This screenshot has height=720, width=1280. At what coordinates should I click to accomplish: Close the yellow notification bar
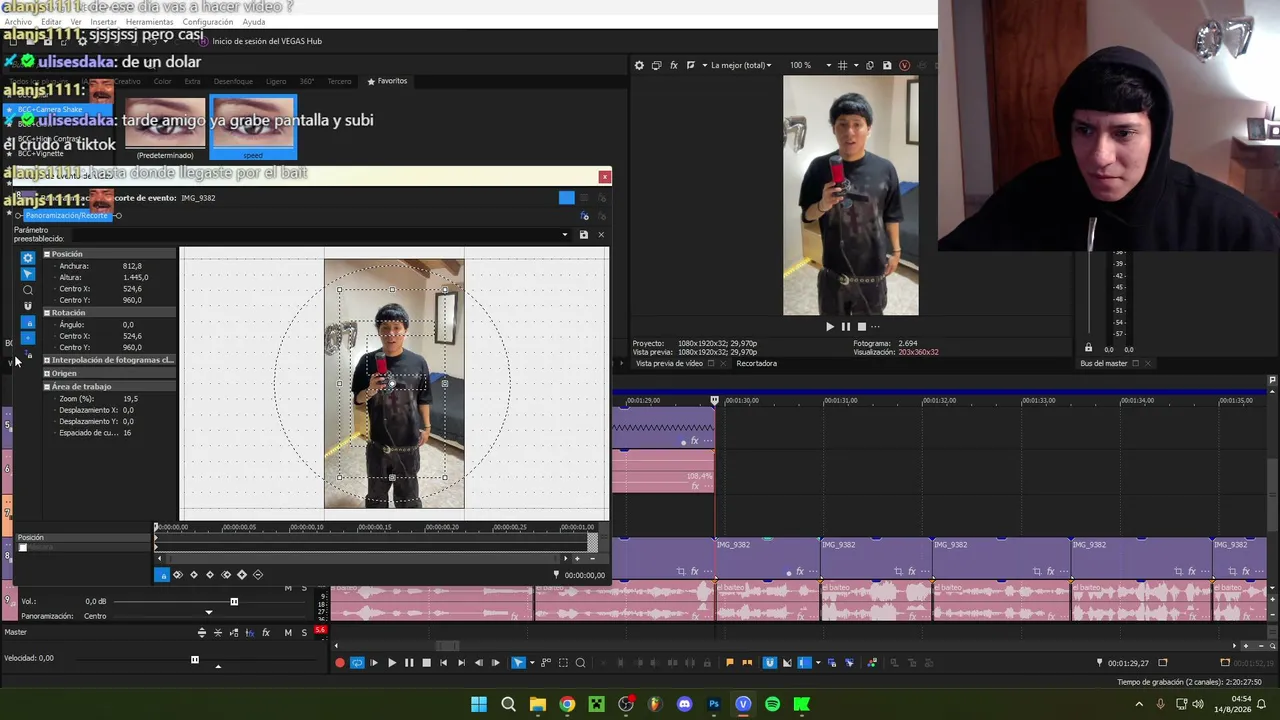pos(604,177)
